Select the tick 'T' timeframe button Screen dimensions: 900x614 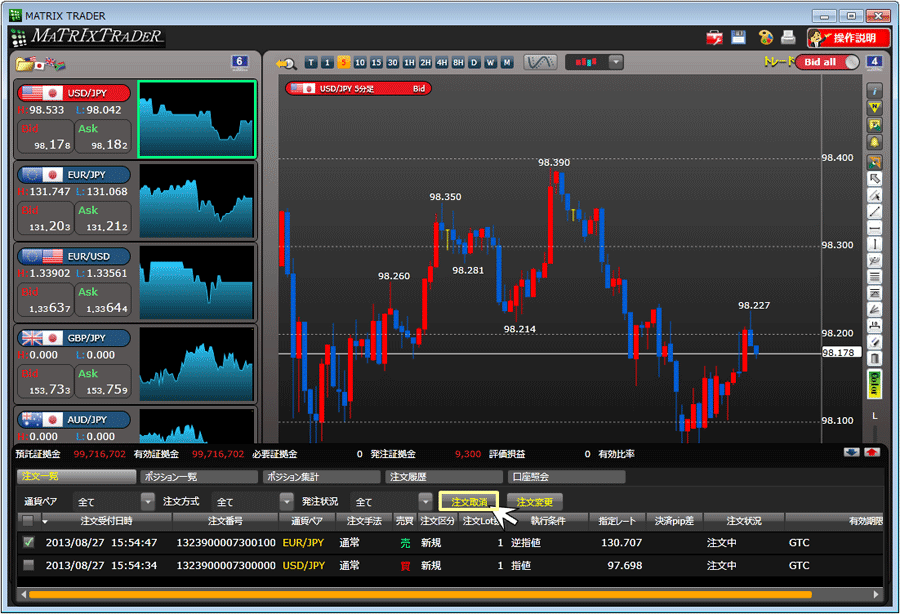[x=311, y=63]
